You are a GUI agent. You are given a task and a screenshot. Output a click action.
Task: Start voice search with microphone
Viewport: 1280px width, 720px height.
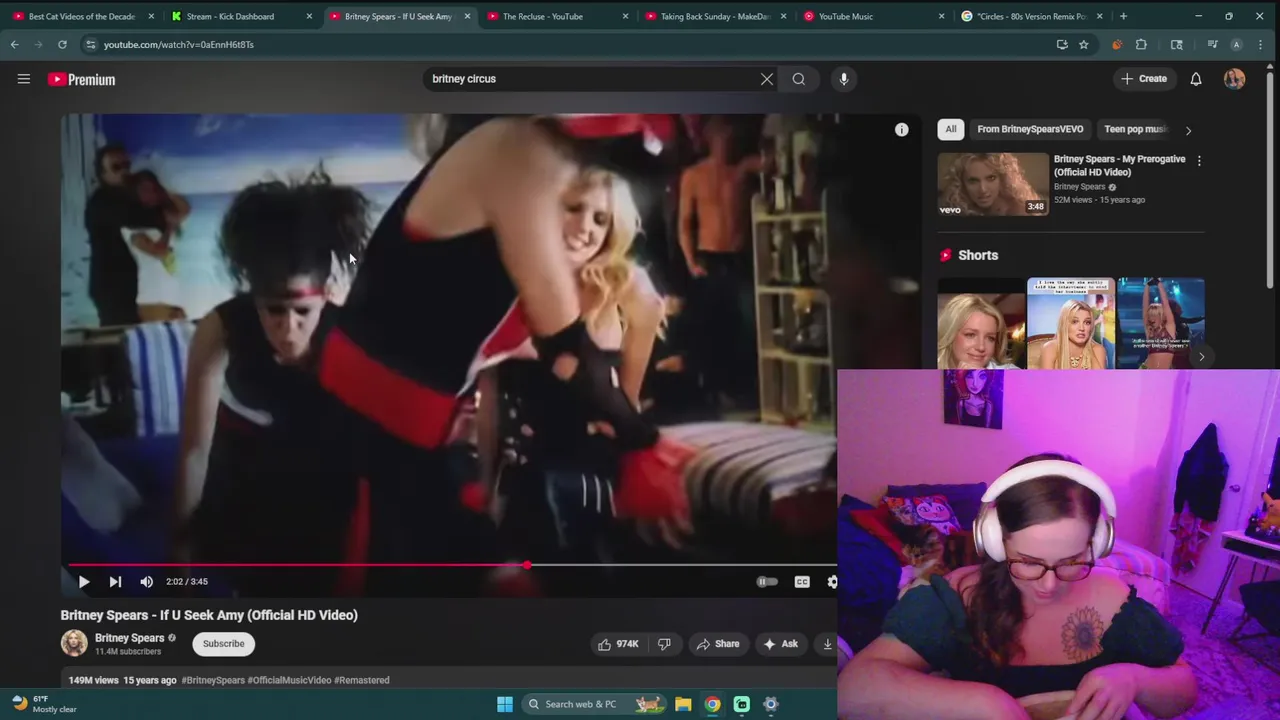844,79
